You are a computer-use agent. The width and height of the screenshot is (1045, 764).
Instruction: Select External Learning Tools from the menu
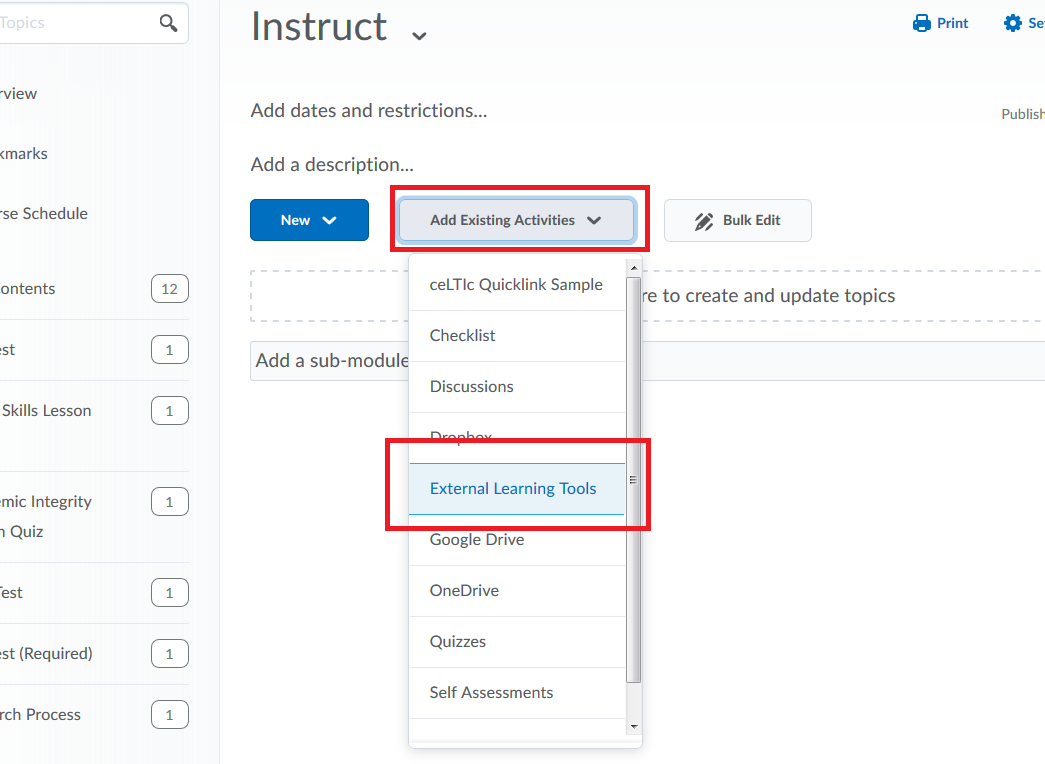(x=513, y=488)
